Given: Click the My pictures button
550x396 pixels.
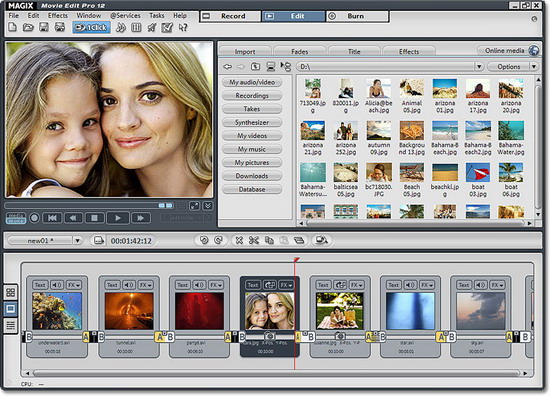Looking at the screenshot, I should (x=252, y=162).
